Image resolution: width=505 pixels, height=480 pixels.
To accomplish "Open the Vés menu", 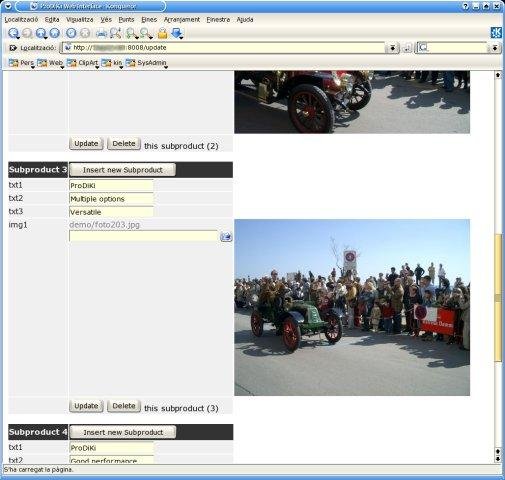I will 106,20.
